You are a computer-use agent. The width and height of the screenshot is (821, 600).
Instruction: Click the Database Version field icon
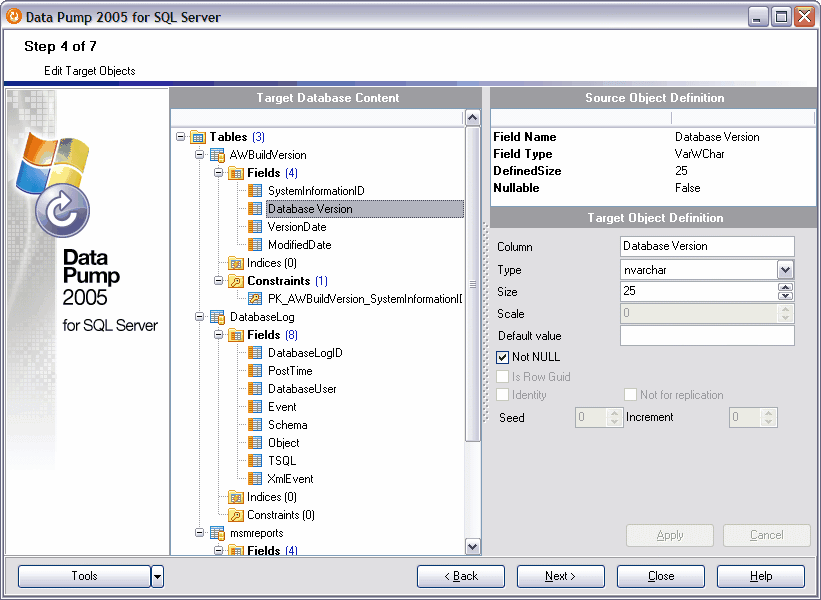tap(255, 209)
